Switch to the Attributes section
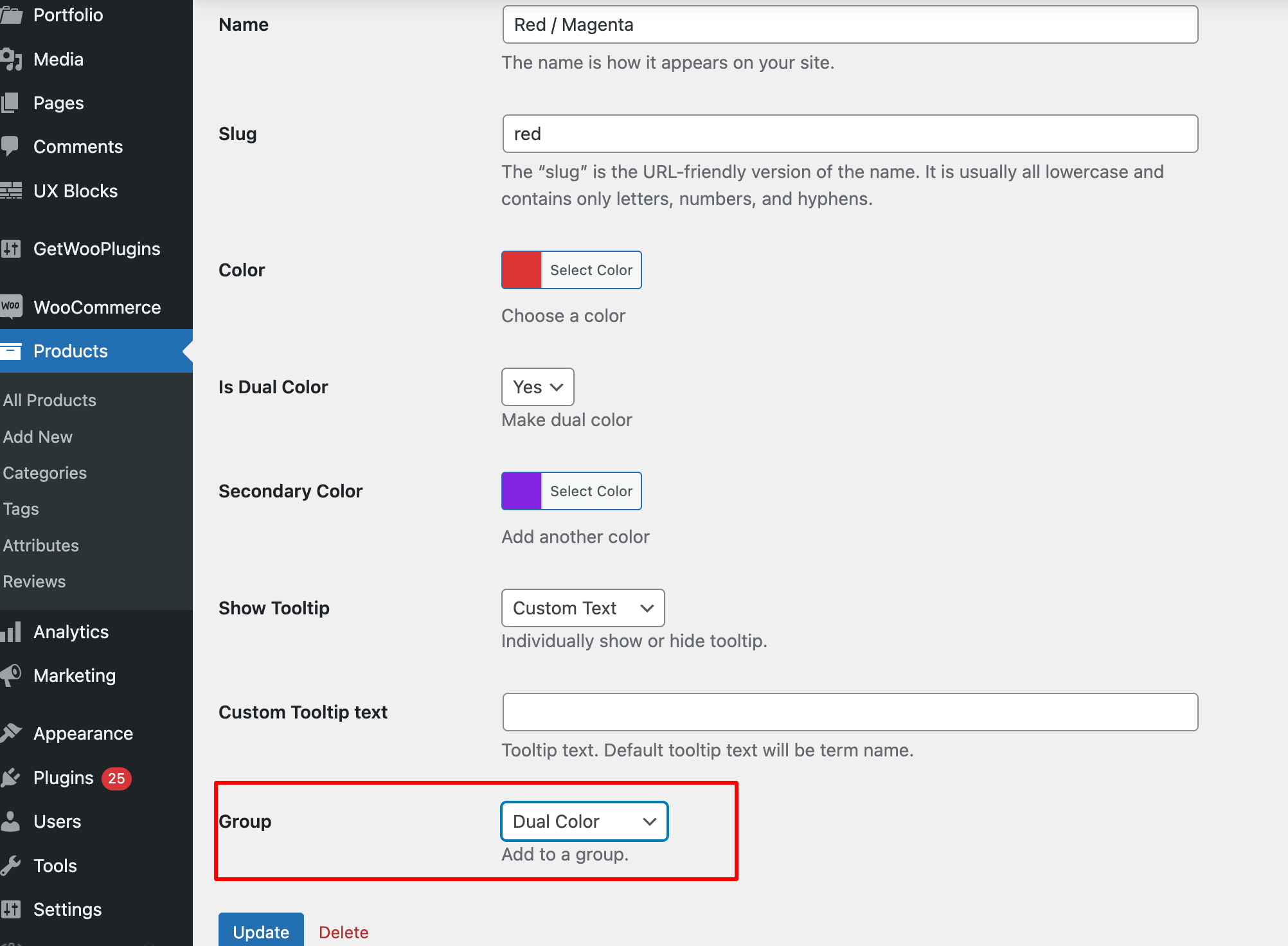 pyautogui.click(x=40, y=545)
